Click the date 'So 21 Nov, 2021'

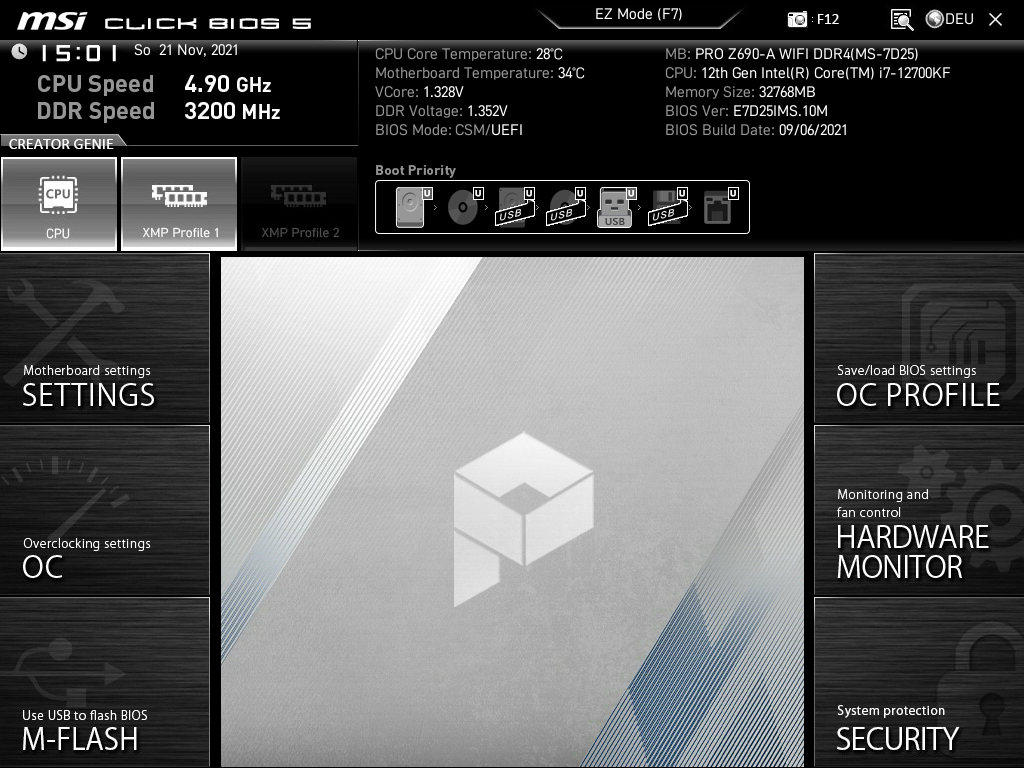[186, 50]
